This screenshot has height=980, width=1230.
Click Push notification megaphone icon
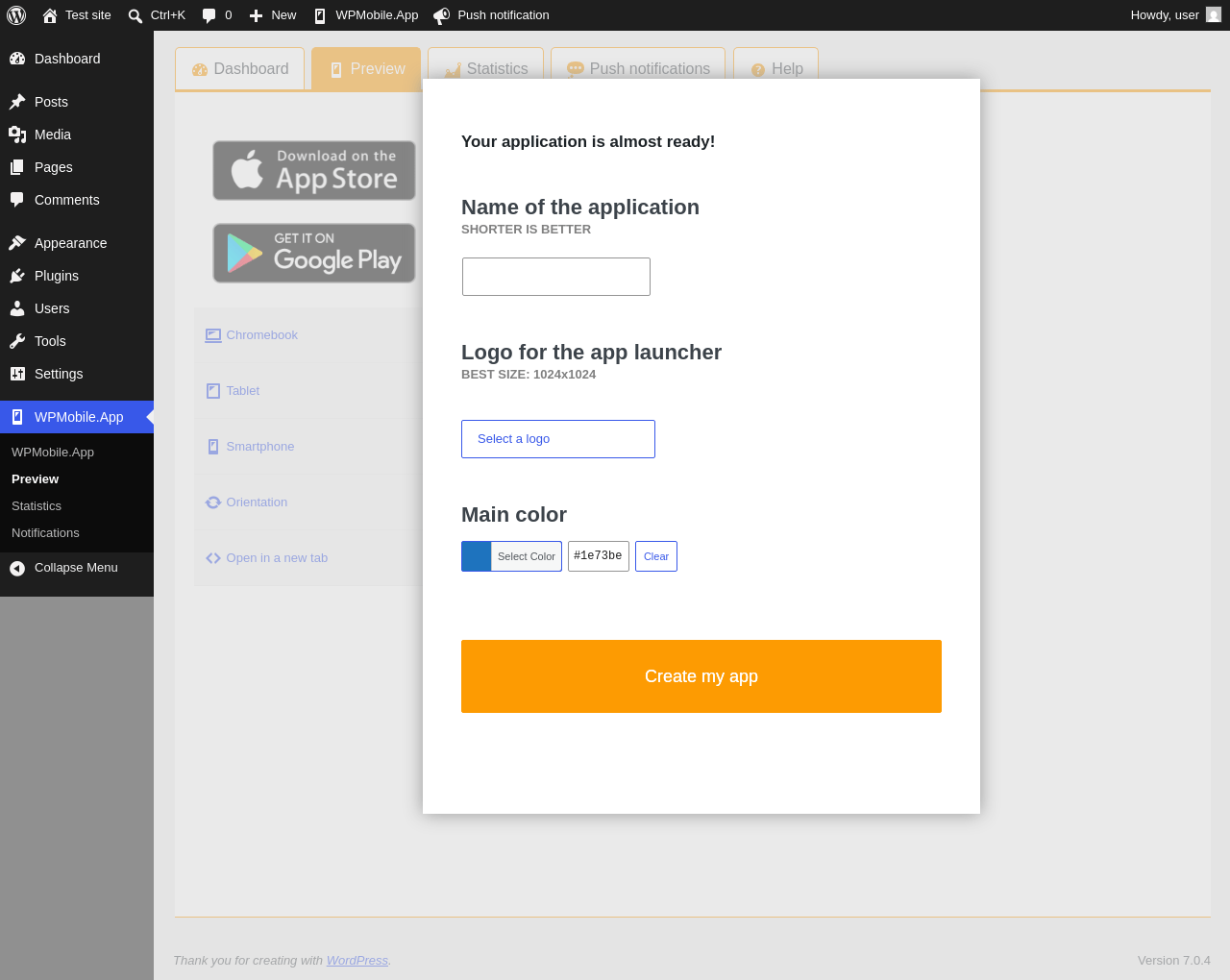[442, 15]
